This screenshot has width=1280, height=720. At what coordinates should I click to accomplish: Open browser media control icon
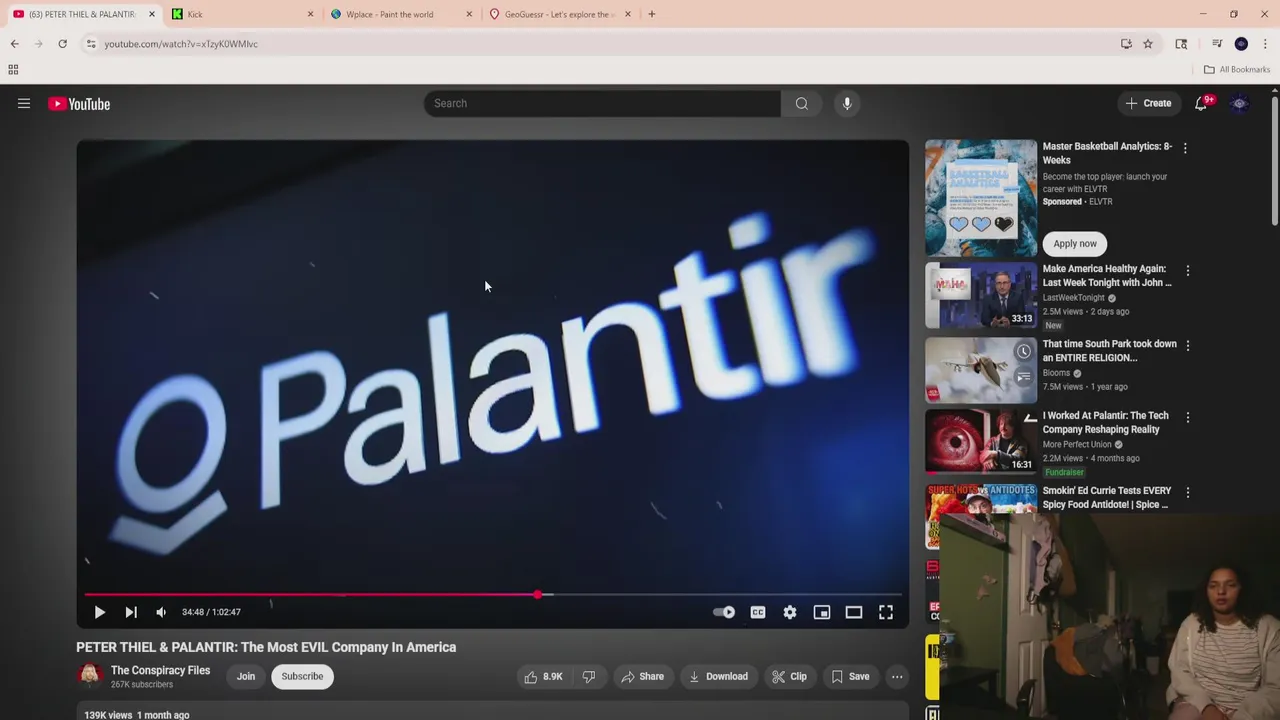click(x=1217, y=44)
